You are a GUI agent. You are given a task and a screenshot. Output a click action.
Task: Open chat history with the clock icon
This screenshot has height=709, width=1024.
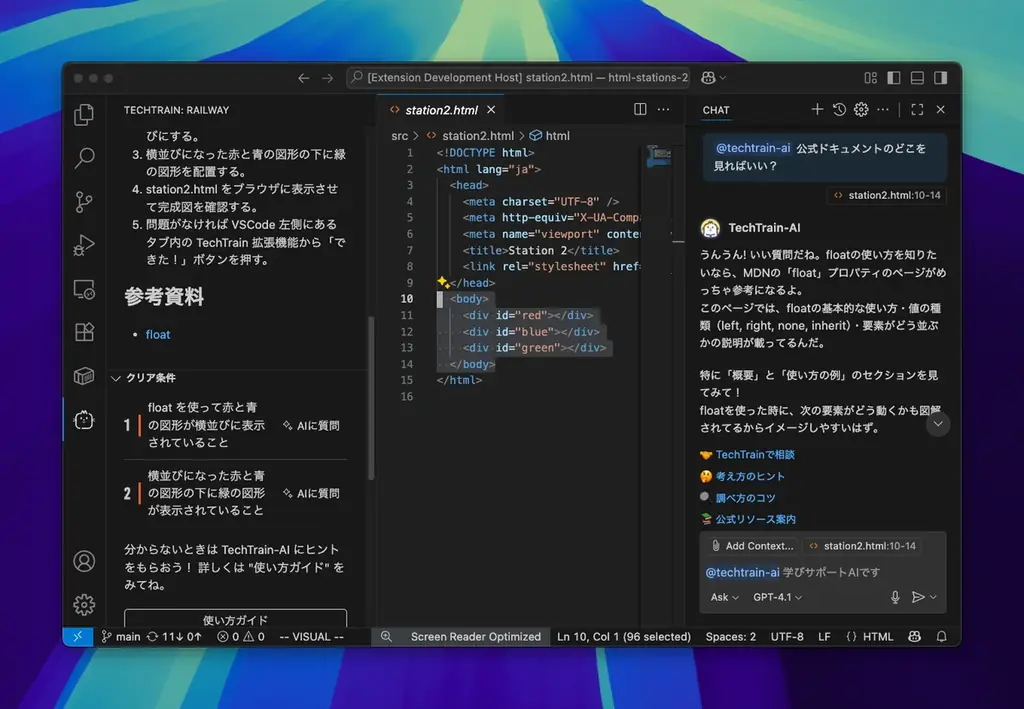(838, 110)
